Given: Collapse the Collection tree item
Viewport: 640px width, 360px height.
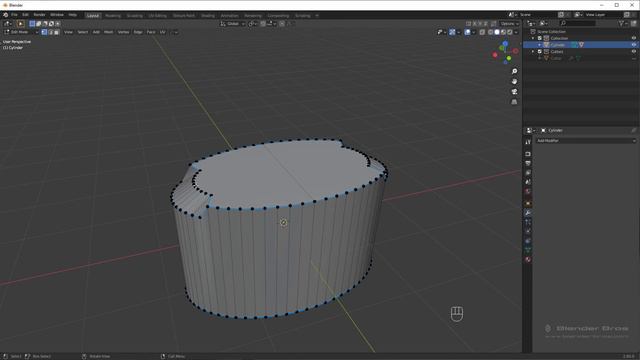Looking at the screenshot, I should pyautogui.click(x=533, y=38).
